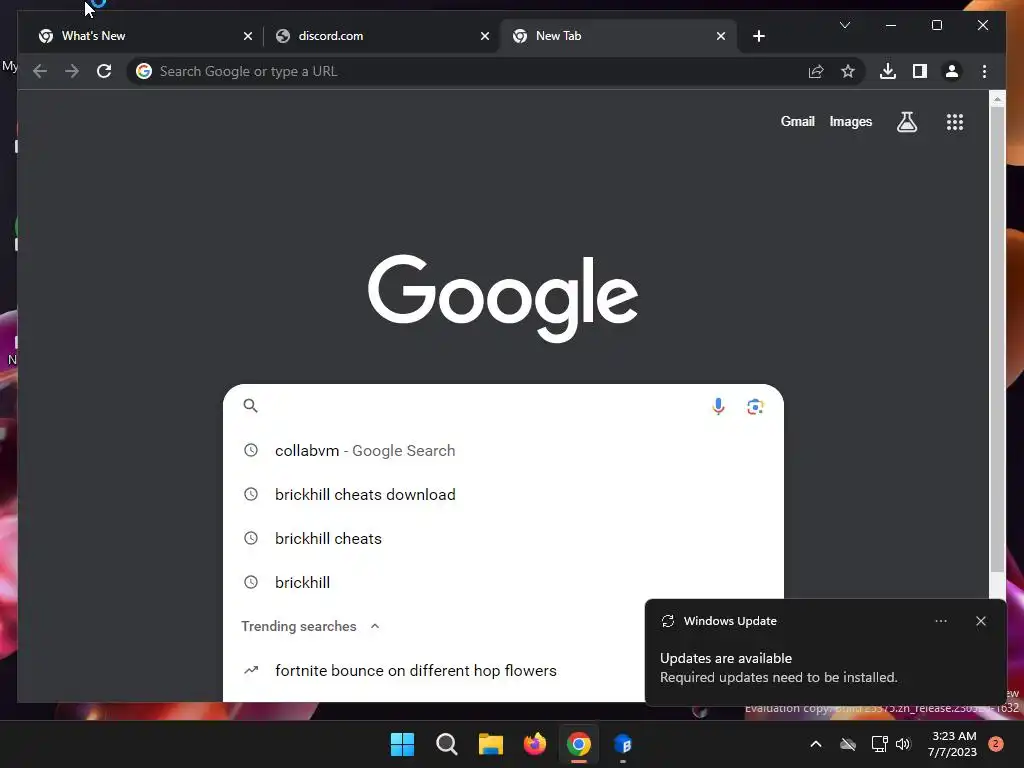1024x768 pixels.
Task: Open the notification count badge
Action: [x=996, y=744]
